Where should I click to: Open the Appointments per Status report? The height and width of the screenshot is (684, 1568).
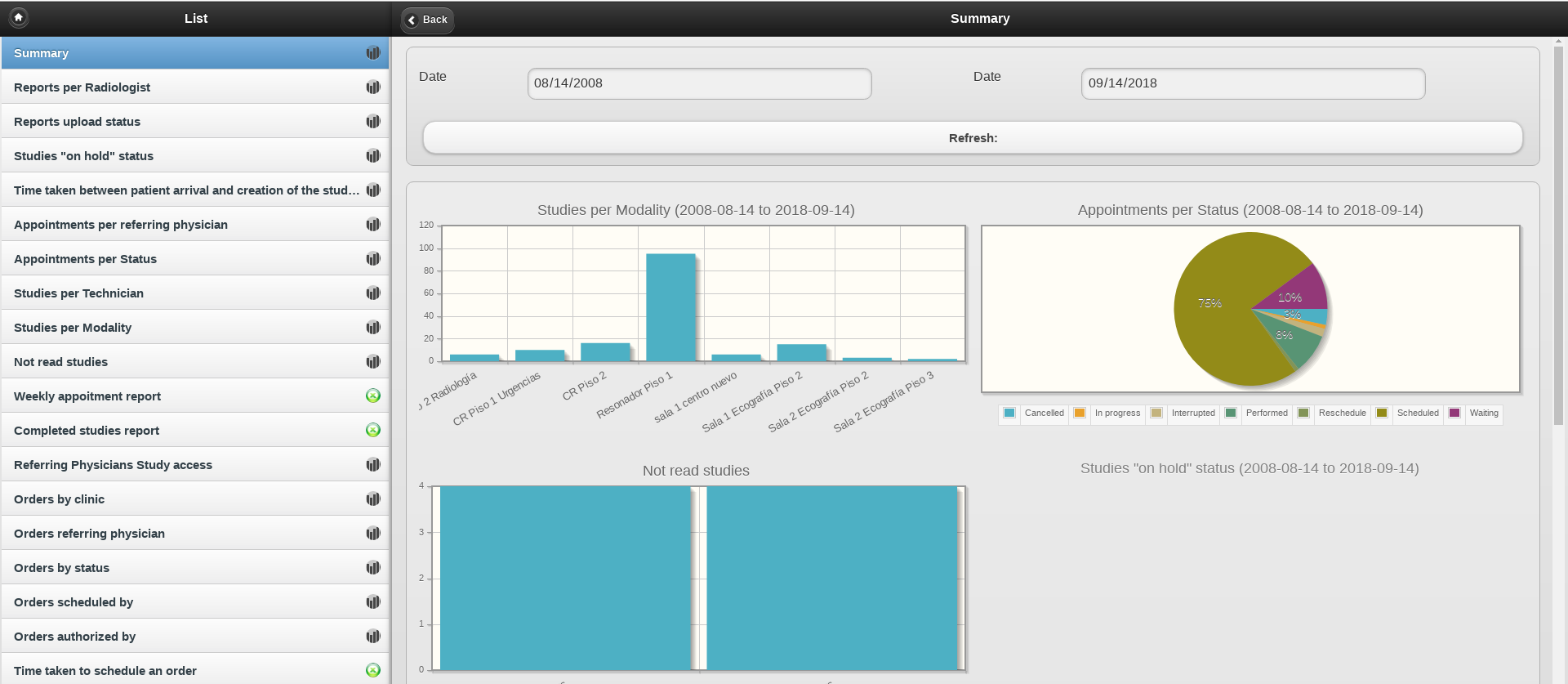point(85,259)
